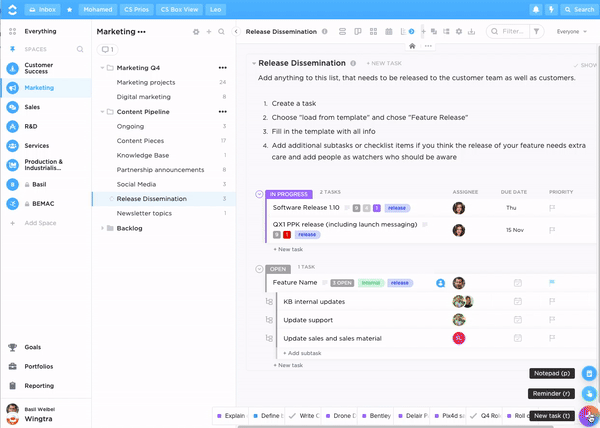Open the Notepad floating button
The height and width of the screenshot is (428, 600).
pos(552,373)
